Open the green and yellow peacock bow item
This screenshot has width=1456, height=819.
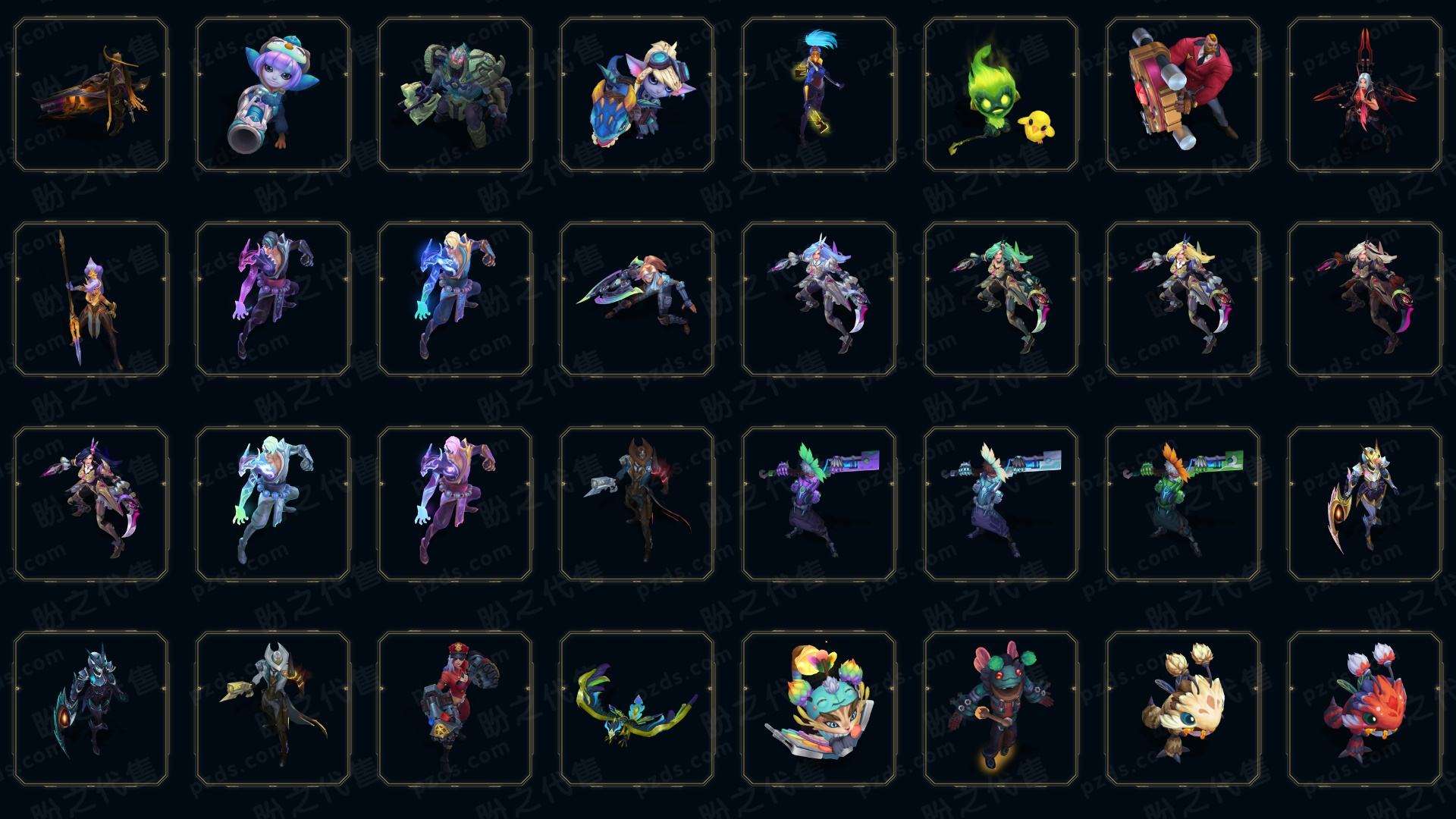636,708
